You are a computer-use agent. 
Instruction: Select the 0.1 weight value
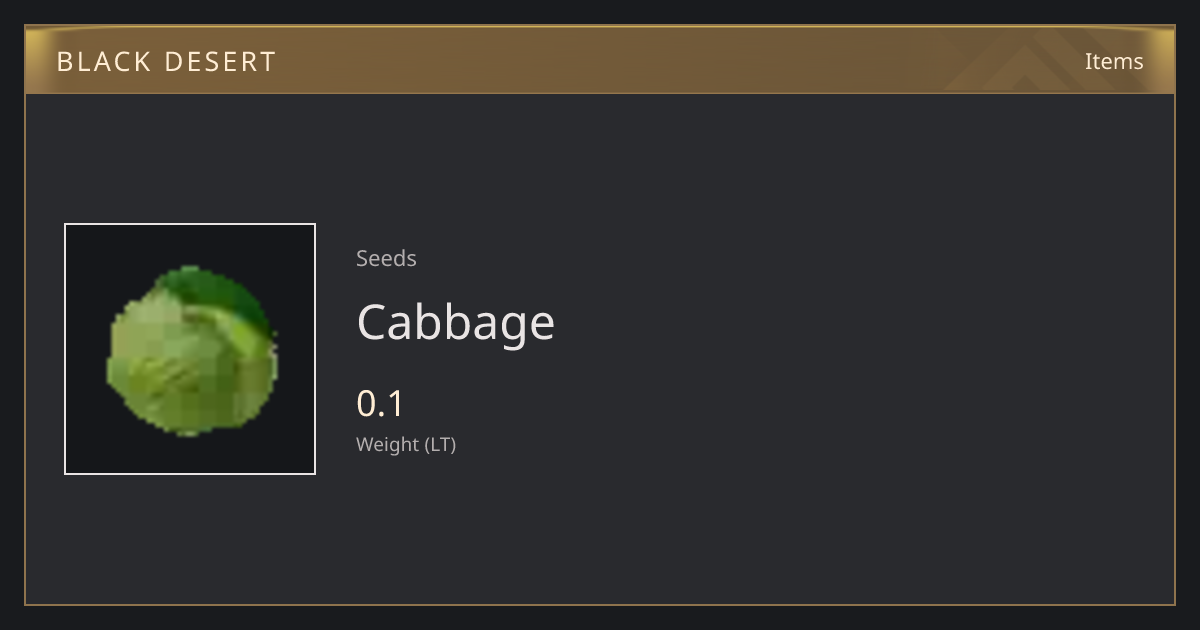tap(380, 403)
